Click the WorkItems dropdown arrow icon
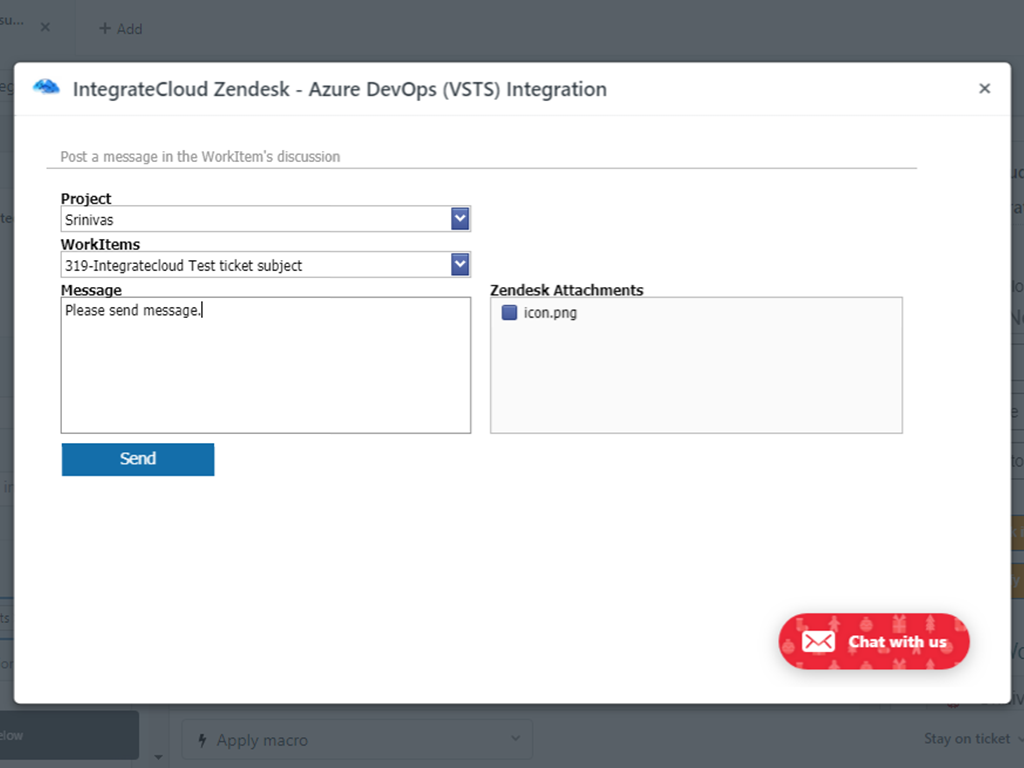Viewport: 1024px width, 768px height. 459,264
